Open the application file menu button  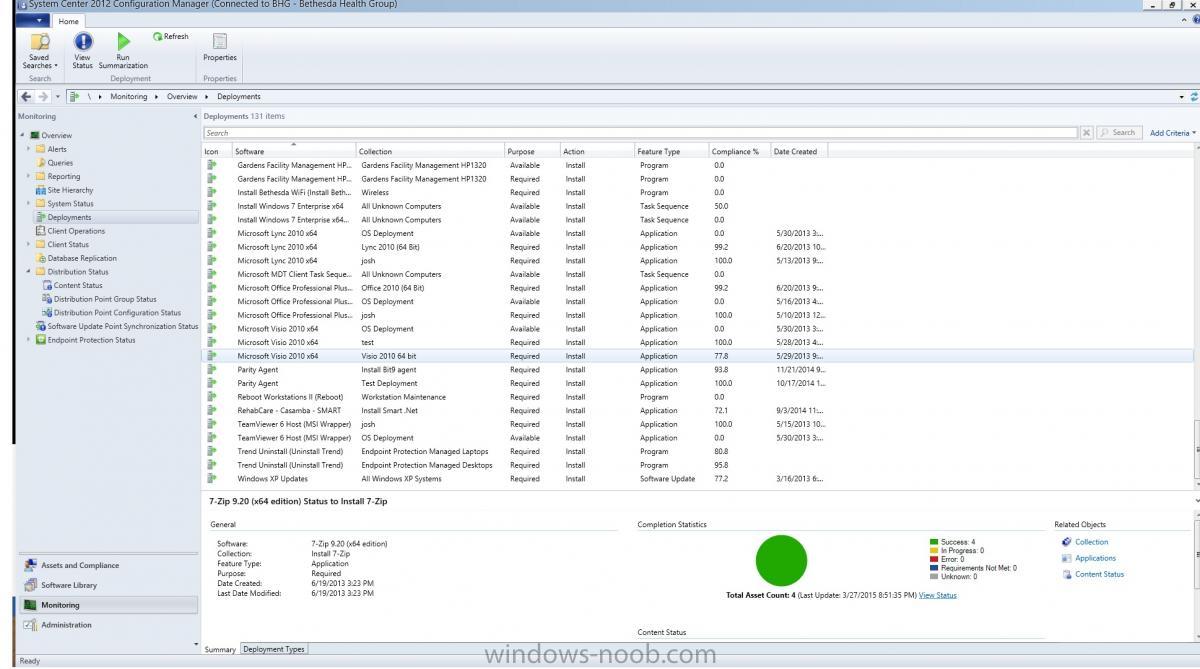point(34,20)
